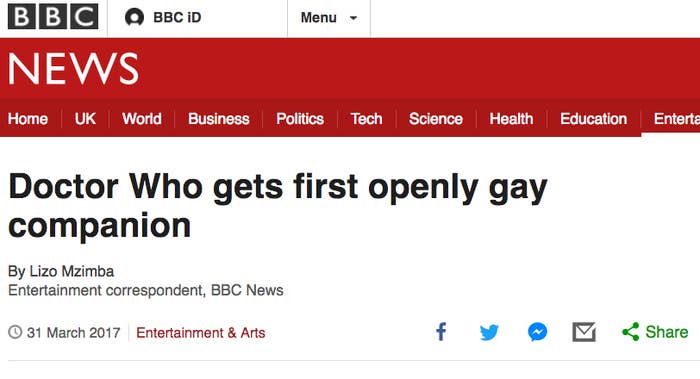Open the green Share icon
This screenshot has width=700, height=379.
pyautogui.click(x=630, y=332)
